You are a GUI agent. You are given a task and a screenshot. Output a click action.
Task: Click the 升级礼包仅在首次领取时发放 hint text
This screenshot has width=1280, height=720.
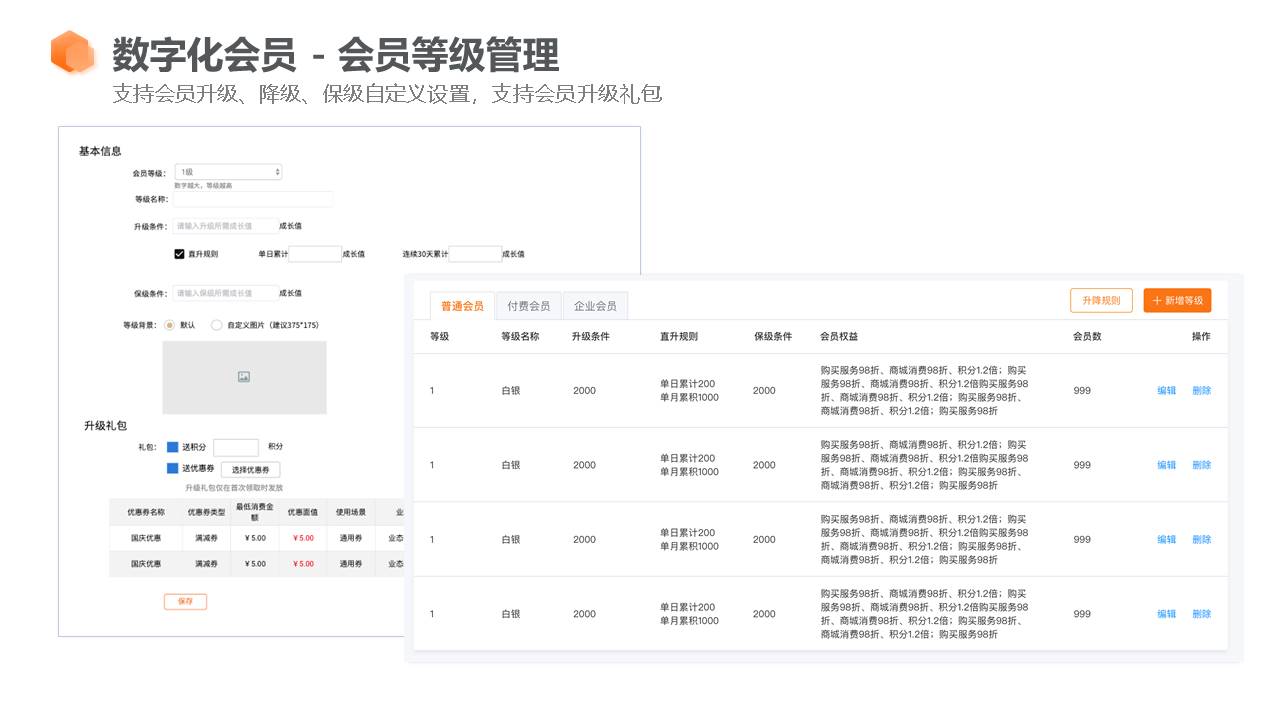tap(234, 488)
